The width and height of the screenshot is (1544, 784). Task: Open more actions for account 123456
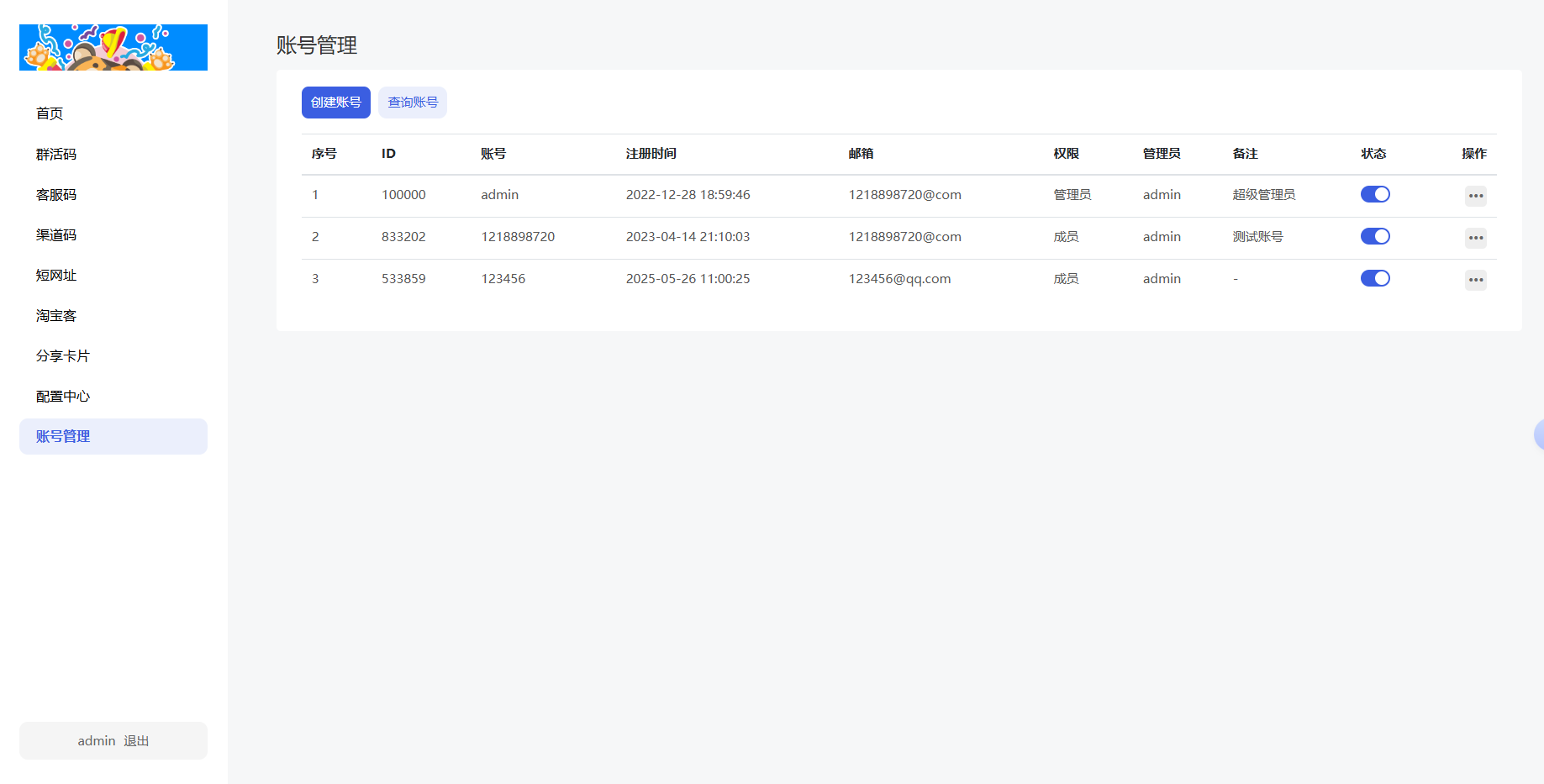click(1475, 280)
